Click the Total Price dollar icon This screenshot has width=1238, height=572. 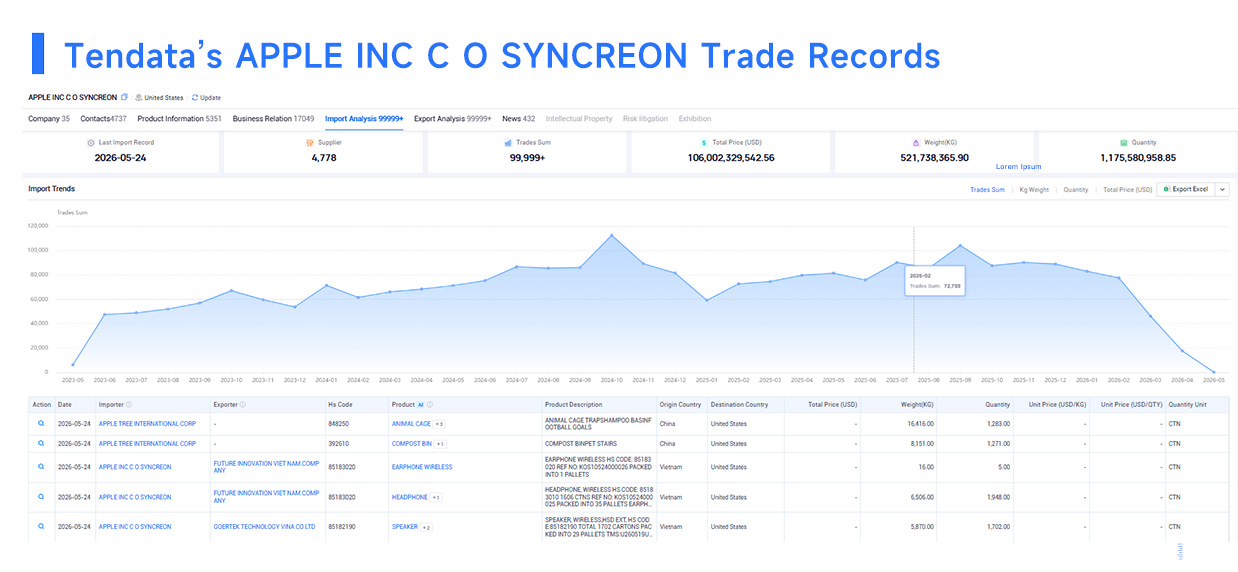pyautogui.click(x=704, y=143)
